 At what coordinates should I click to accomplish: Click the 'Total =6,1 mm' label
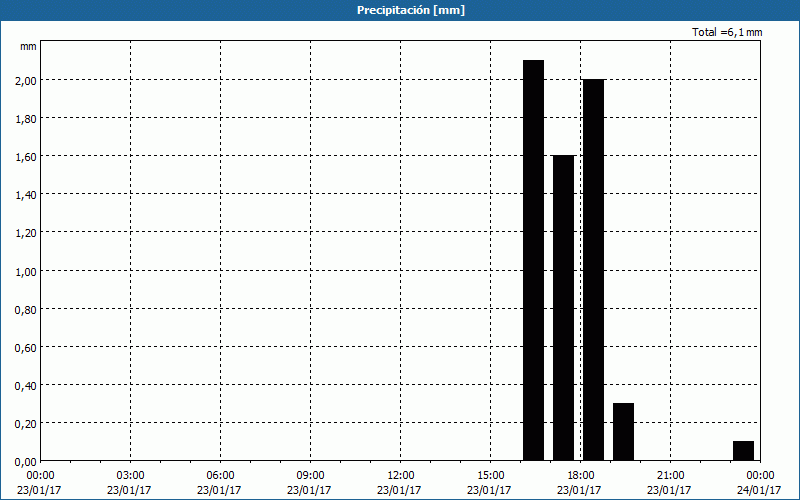tap(727, 32)
